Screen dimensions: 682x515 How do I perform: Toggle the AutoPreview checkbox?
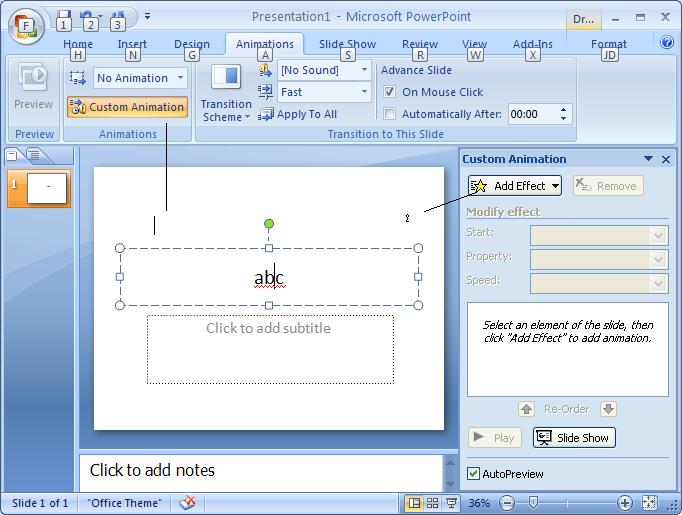tap(474, 473)
